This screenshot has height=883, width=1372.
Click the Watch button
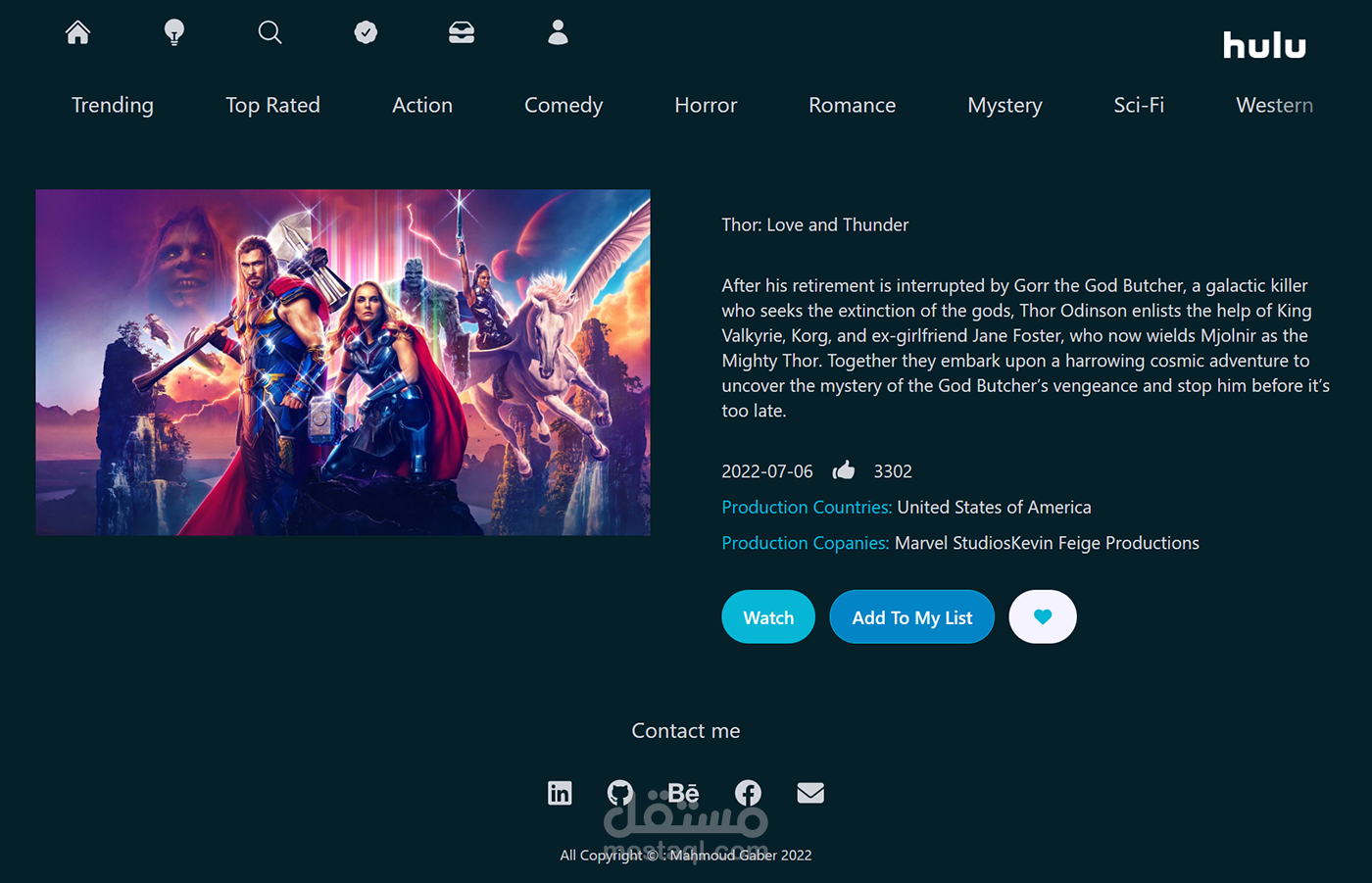point(768,616)
